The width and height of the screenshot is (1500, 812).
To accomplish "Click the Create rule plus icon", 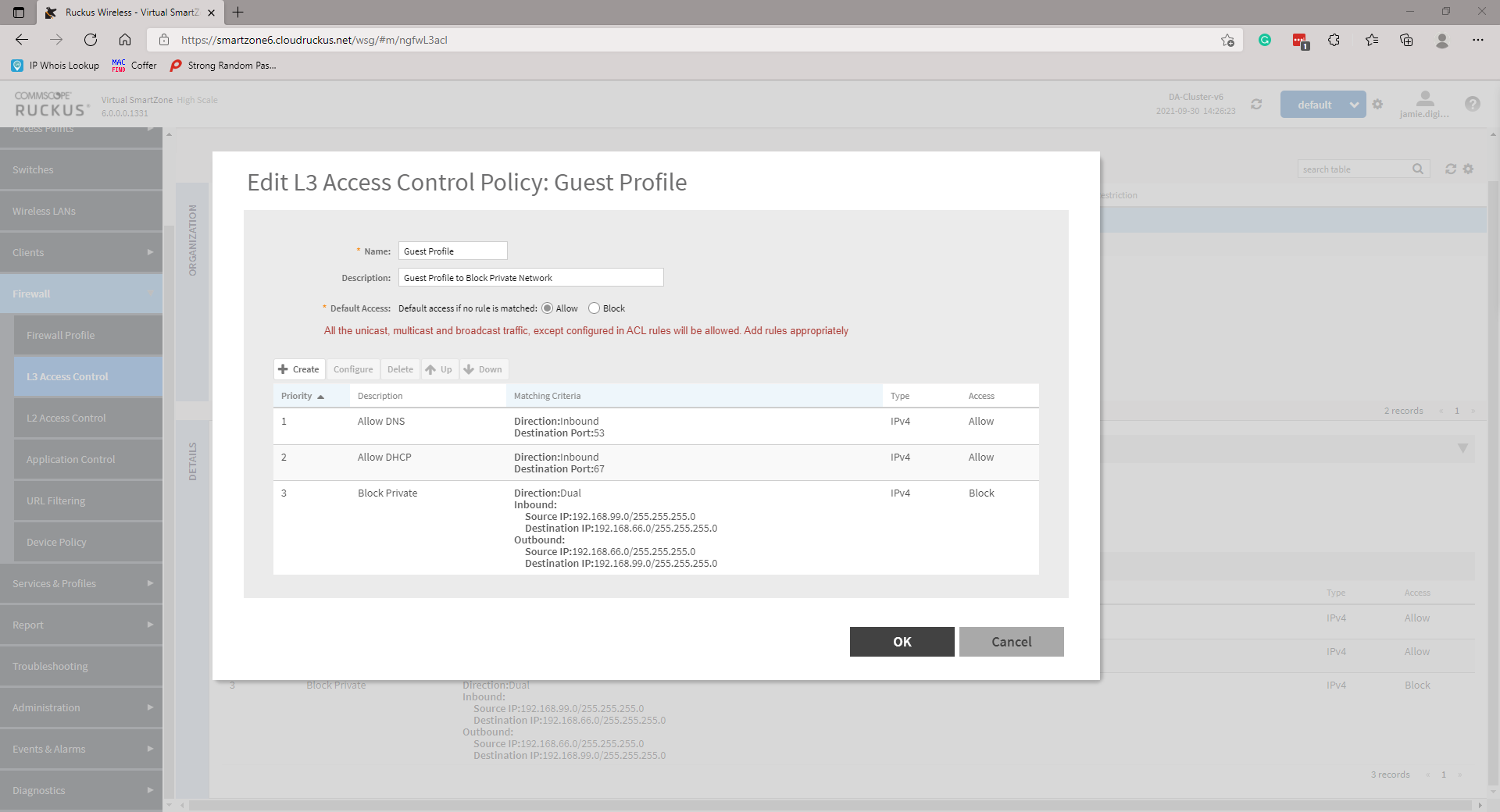I will click(x=284, y=369).
